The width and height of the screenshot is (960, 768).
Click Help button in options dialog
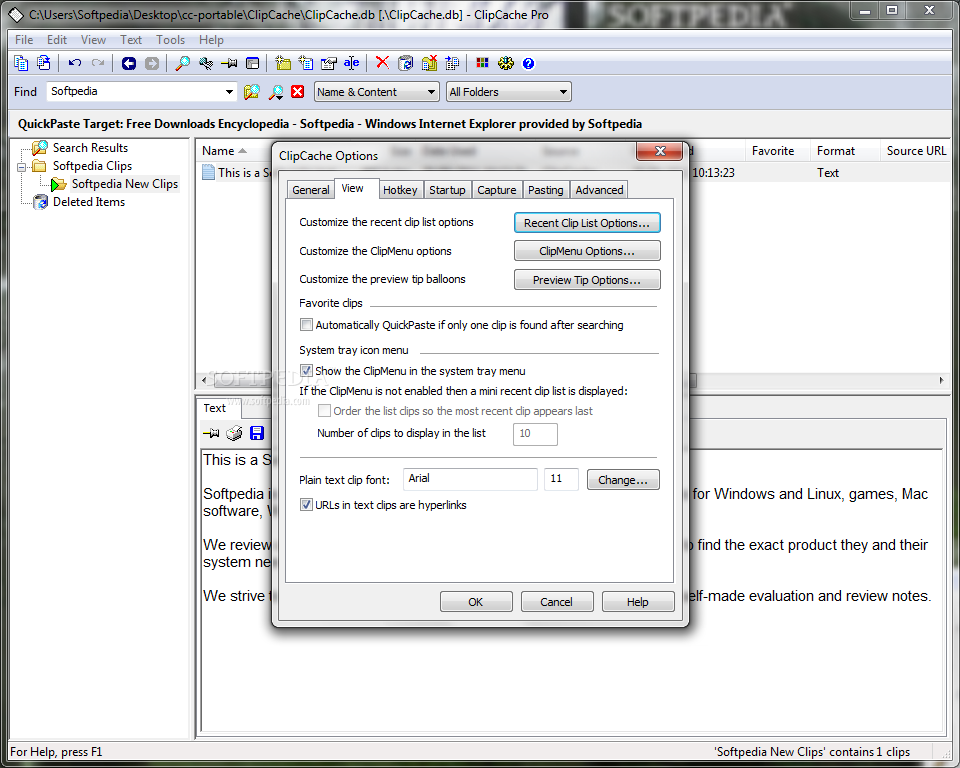pyautogui.click(x=637, y=602)
